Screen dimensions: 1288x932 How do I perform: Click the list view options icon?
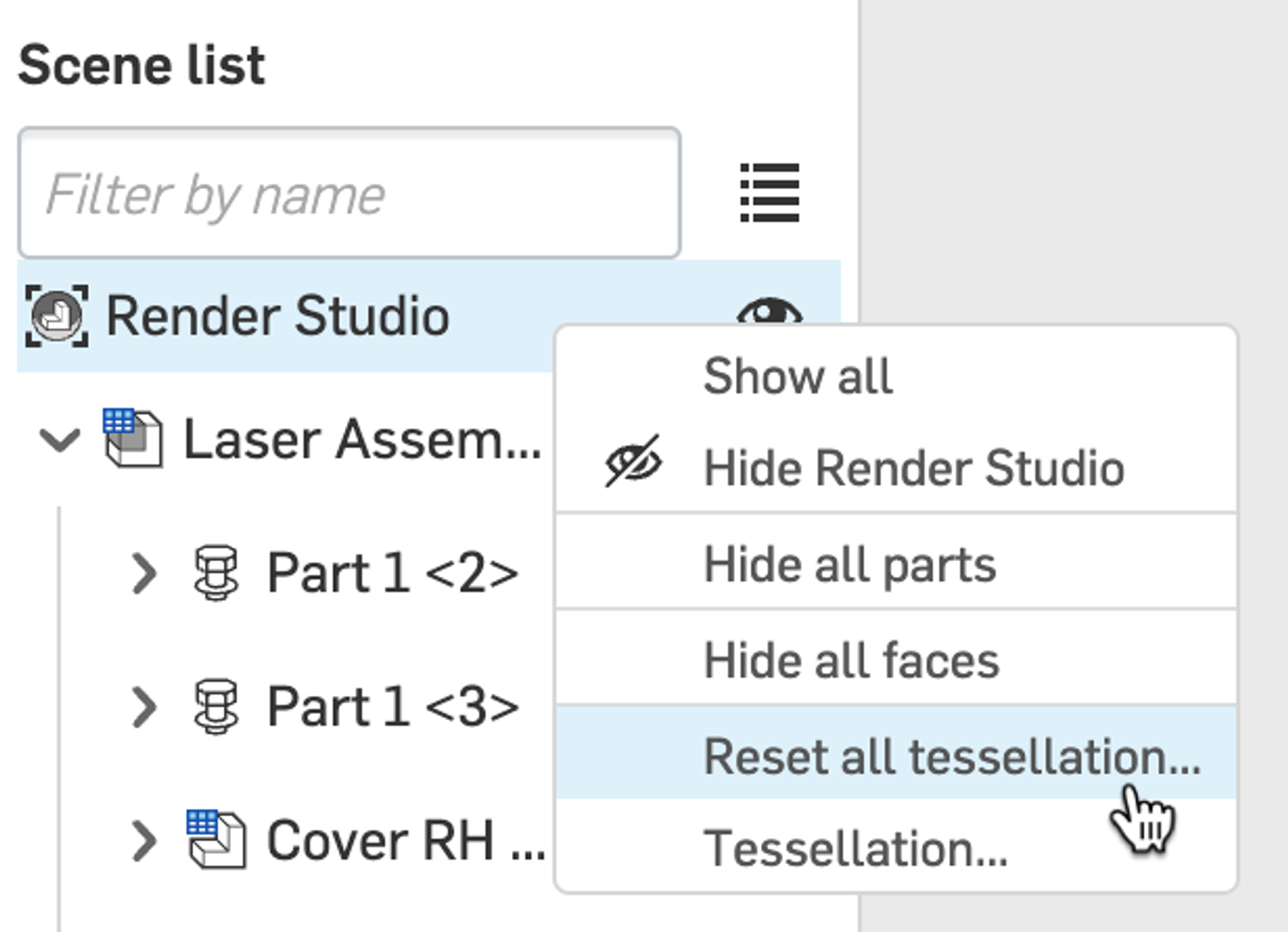coord(769,193)
